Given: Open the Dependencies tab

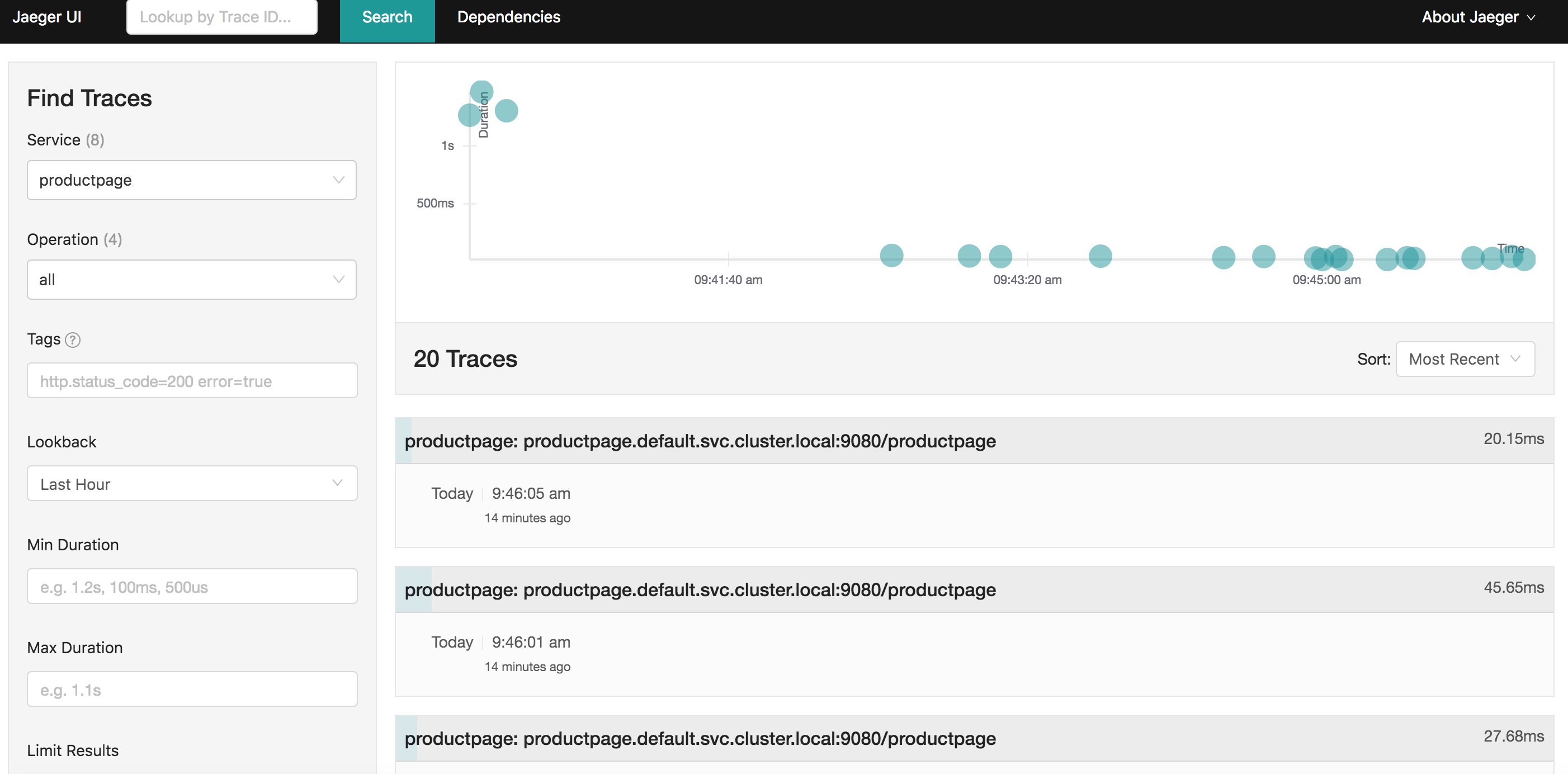Looking at the screenshot, I should [x=509, y=17].
